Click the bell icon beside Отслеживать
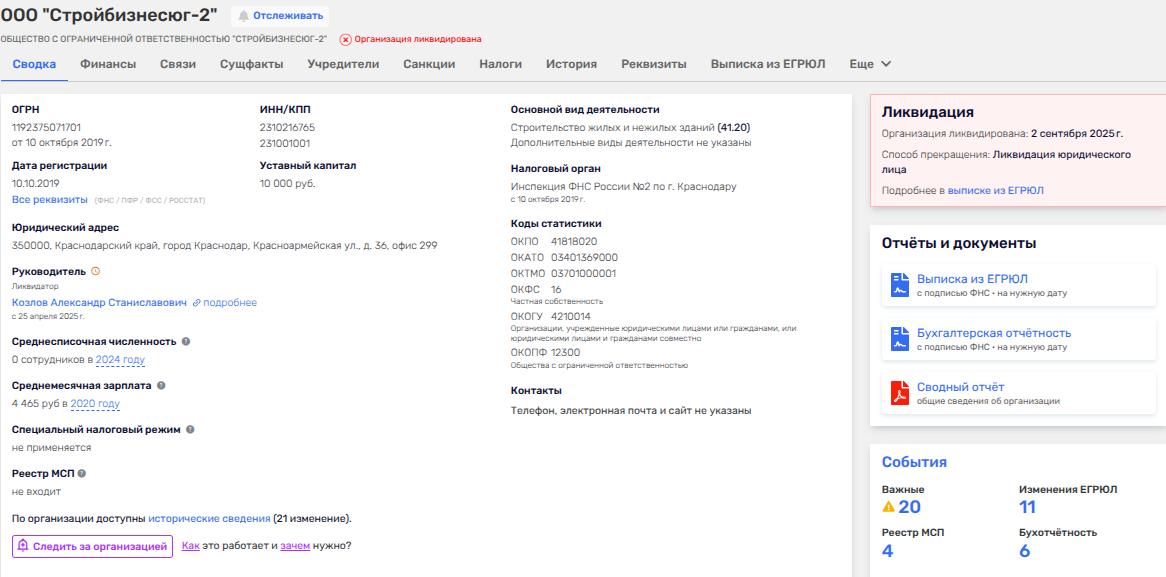1166x577 pixels. 243,16
